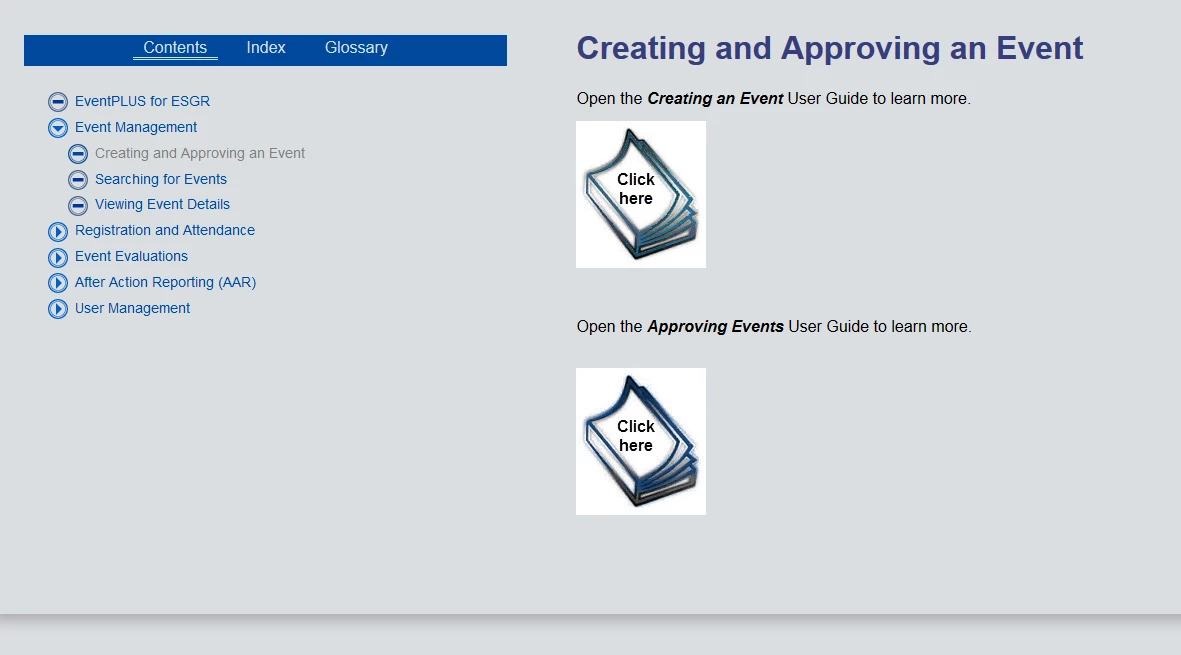Open the Registration and Attendance topic
This screenshot has width=1181, height=655.
pyautogui.click(x=165, y=230)
